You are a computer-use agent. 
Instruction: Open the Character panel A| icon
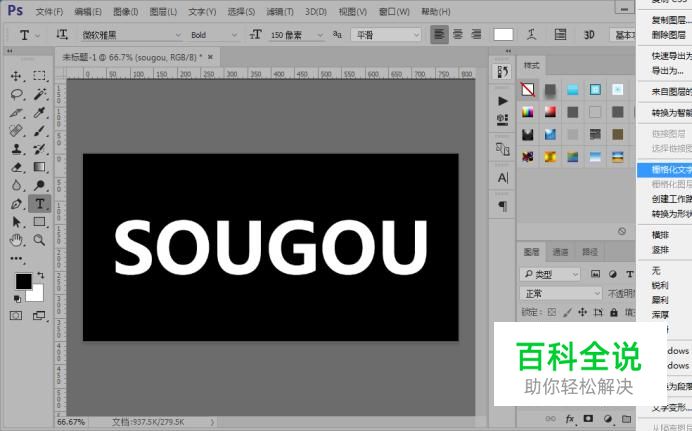pyautogui.click(x=503, y=178)
